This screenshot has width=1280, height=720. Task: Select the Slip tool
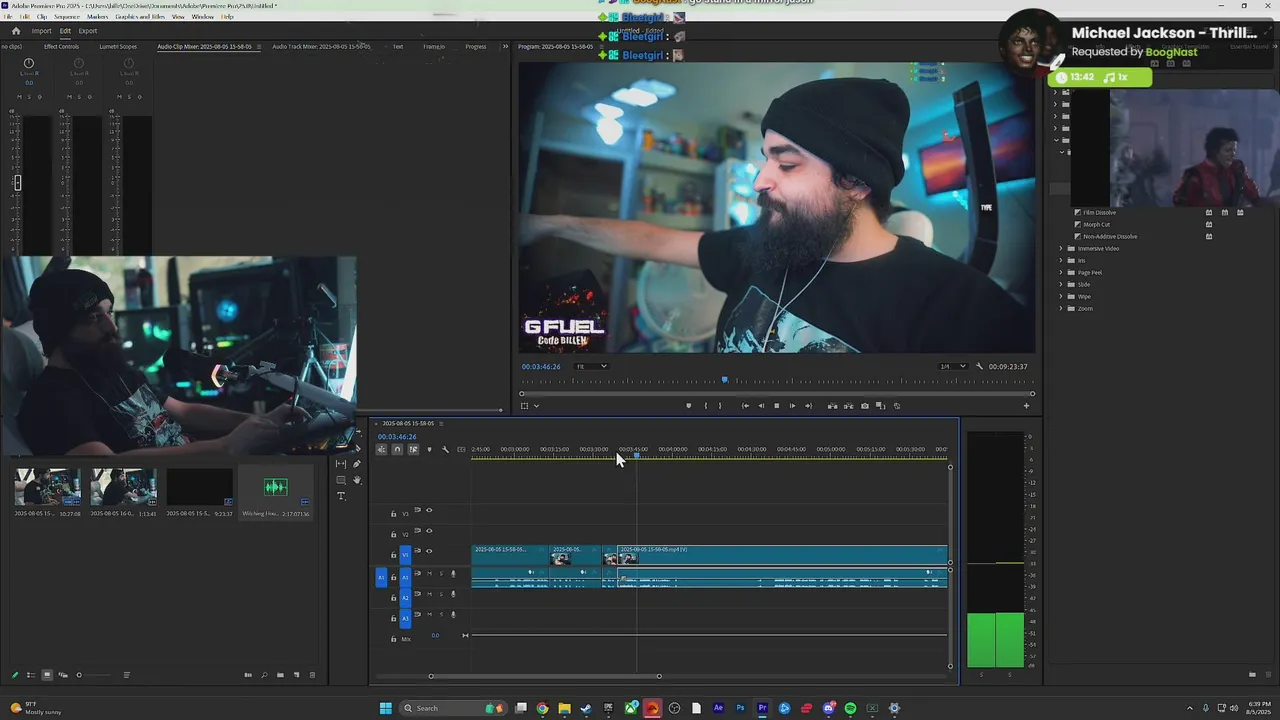(x=341, y=464)
